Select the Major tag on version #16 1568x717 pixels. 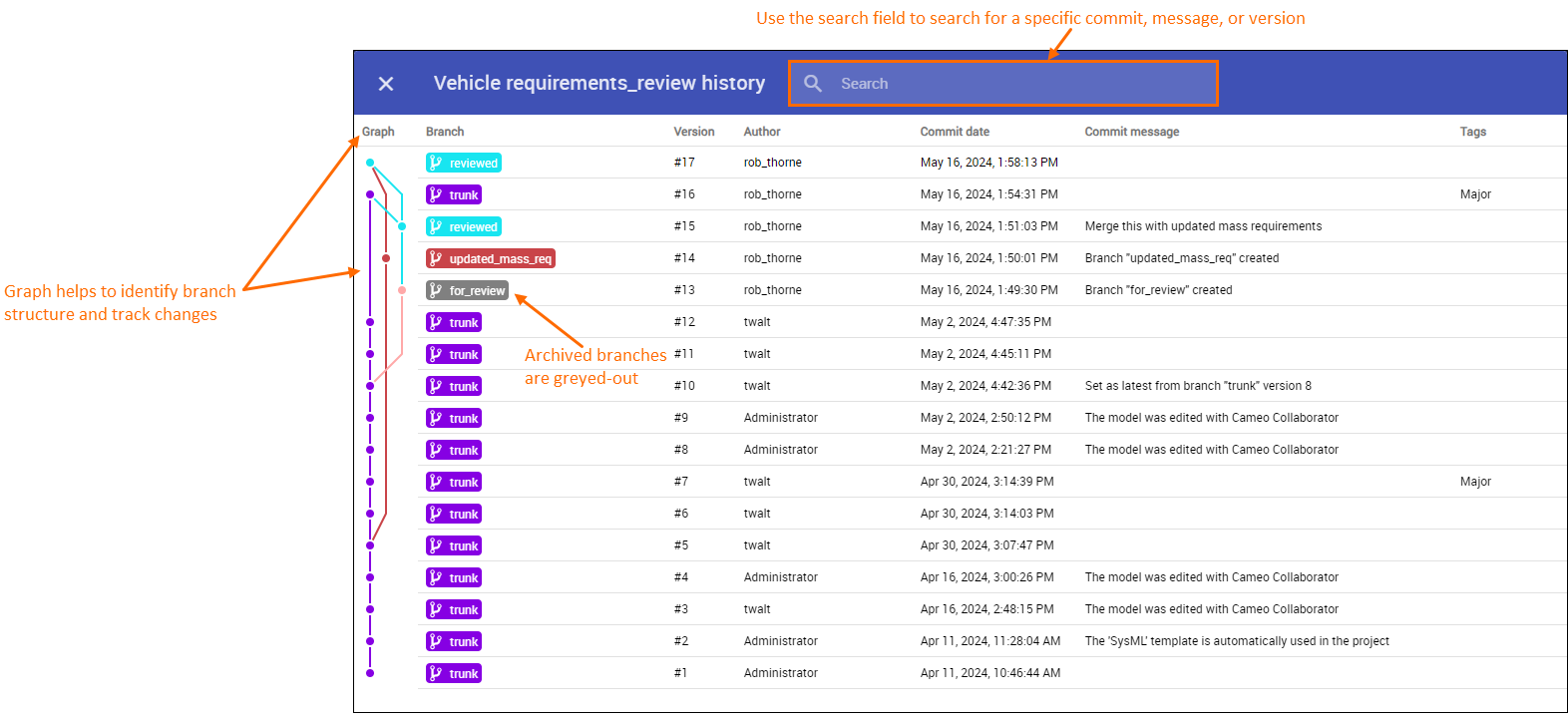pos(1475,194)
